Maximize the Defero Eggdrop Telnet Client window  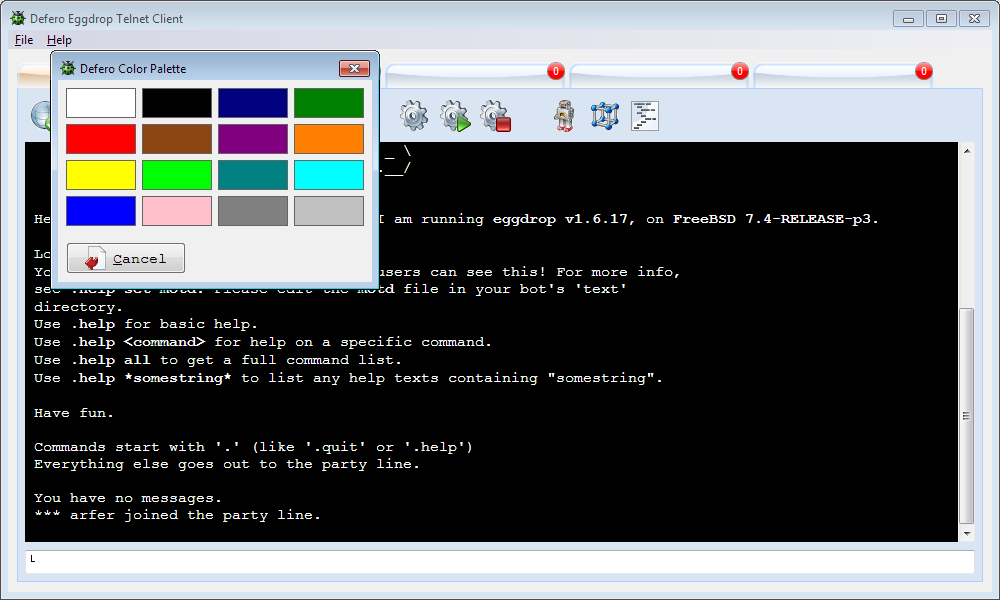coord(941,18)
